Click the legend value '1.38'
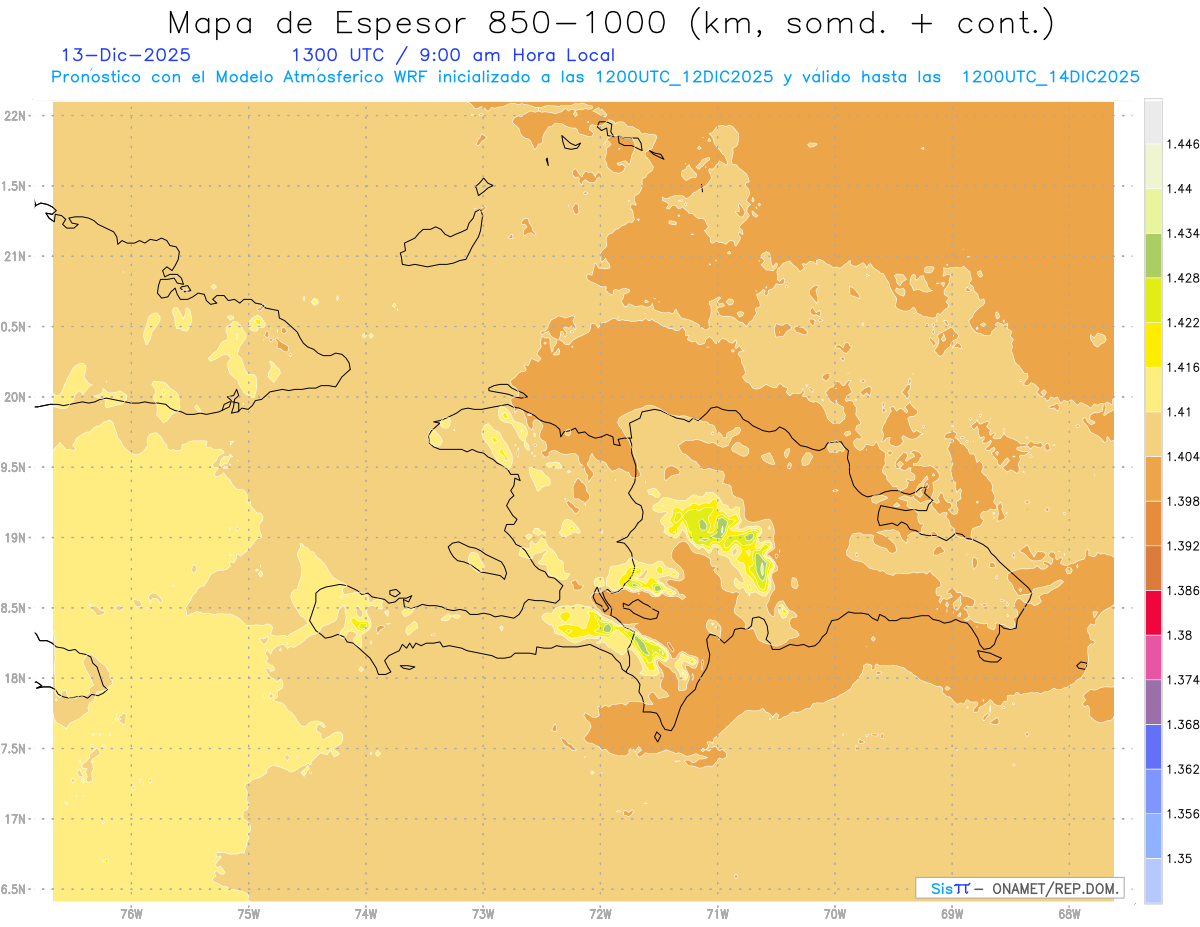The height and width of the screenshot is (927, 1200). 1179,635
